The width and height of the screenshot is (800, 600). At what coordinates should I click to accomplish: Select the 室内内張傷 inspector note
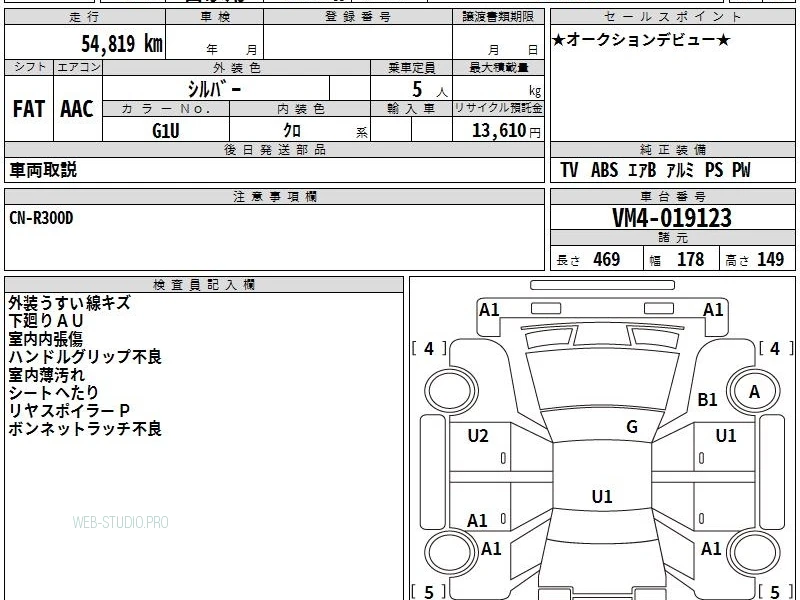[x=45, y=339]
